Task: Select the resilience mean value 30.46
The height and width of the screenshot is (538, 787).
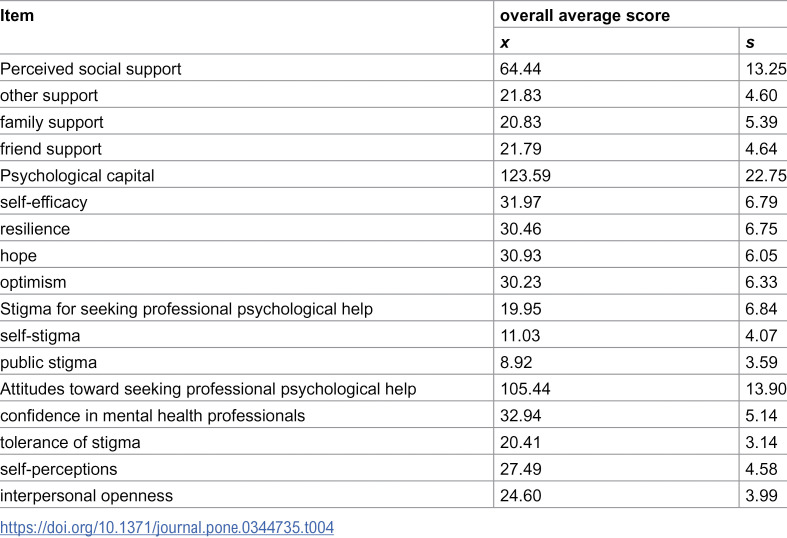Action: [x=520, y=229]
